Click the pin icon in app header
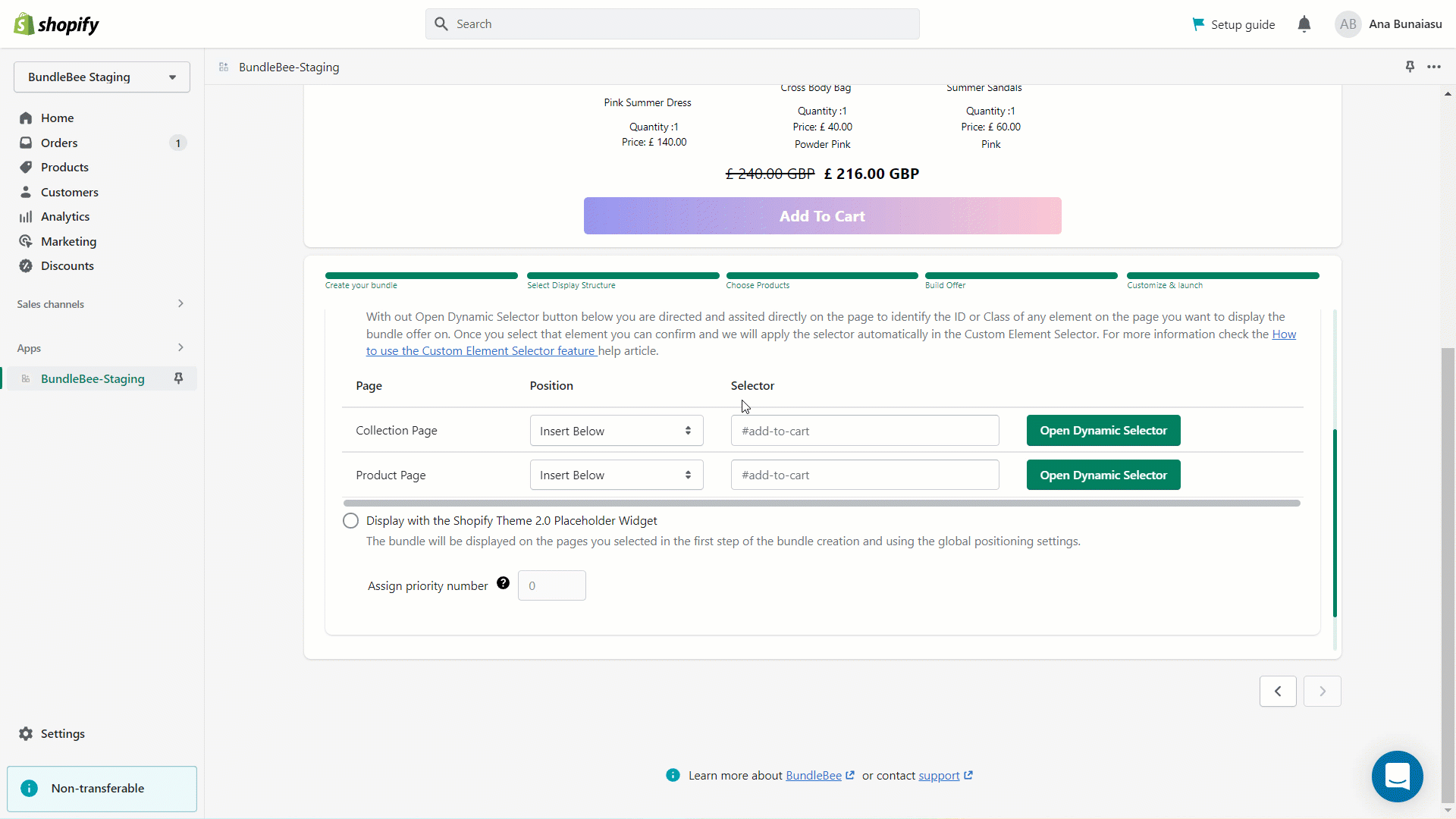This screenshot has width=1456, height=819. (1410, 67)
